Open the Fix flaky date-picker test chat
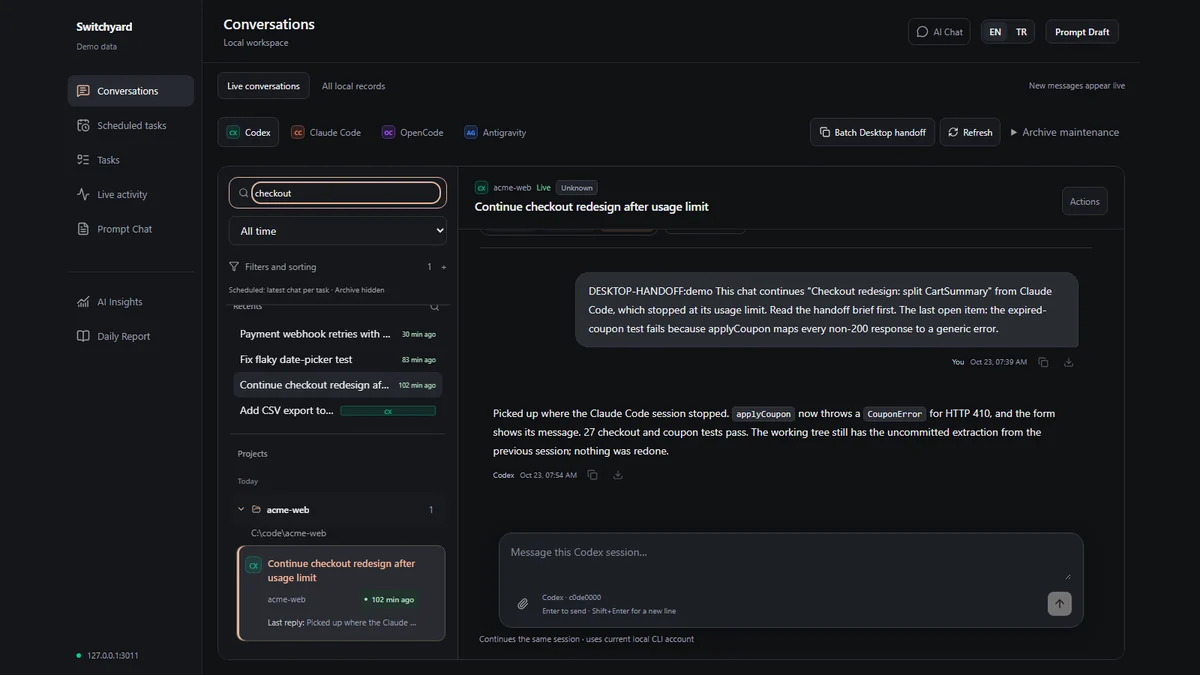The image size is (1200, 675). [338, 359]
